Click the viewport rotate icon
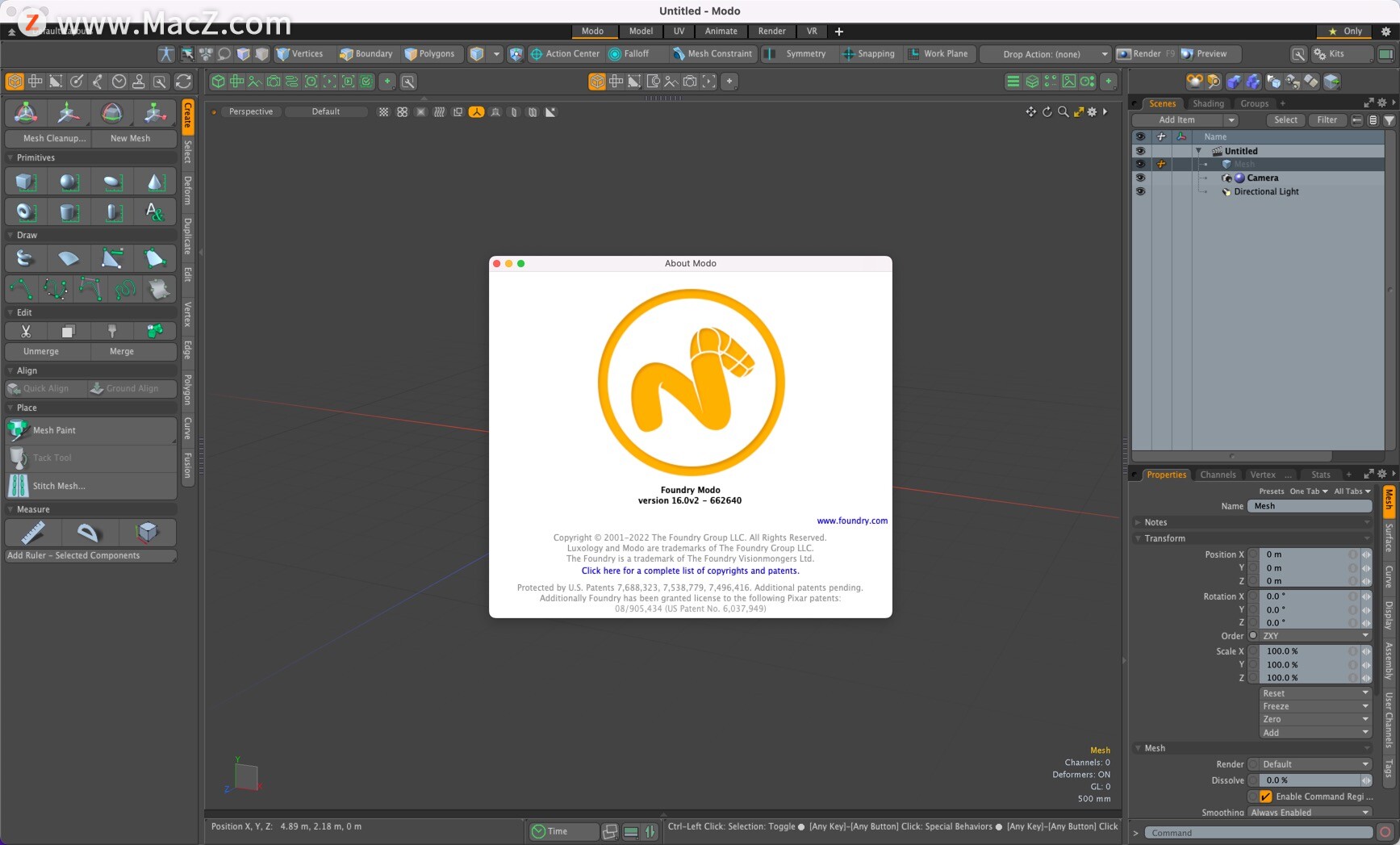1400x845 pixels. point(1047,112)
